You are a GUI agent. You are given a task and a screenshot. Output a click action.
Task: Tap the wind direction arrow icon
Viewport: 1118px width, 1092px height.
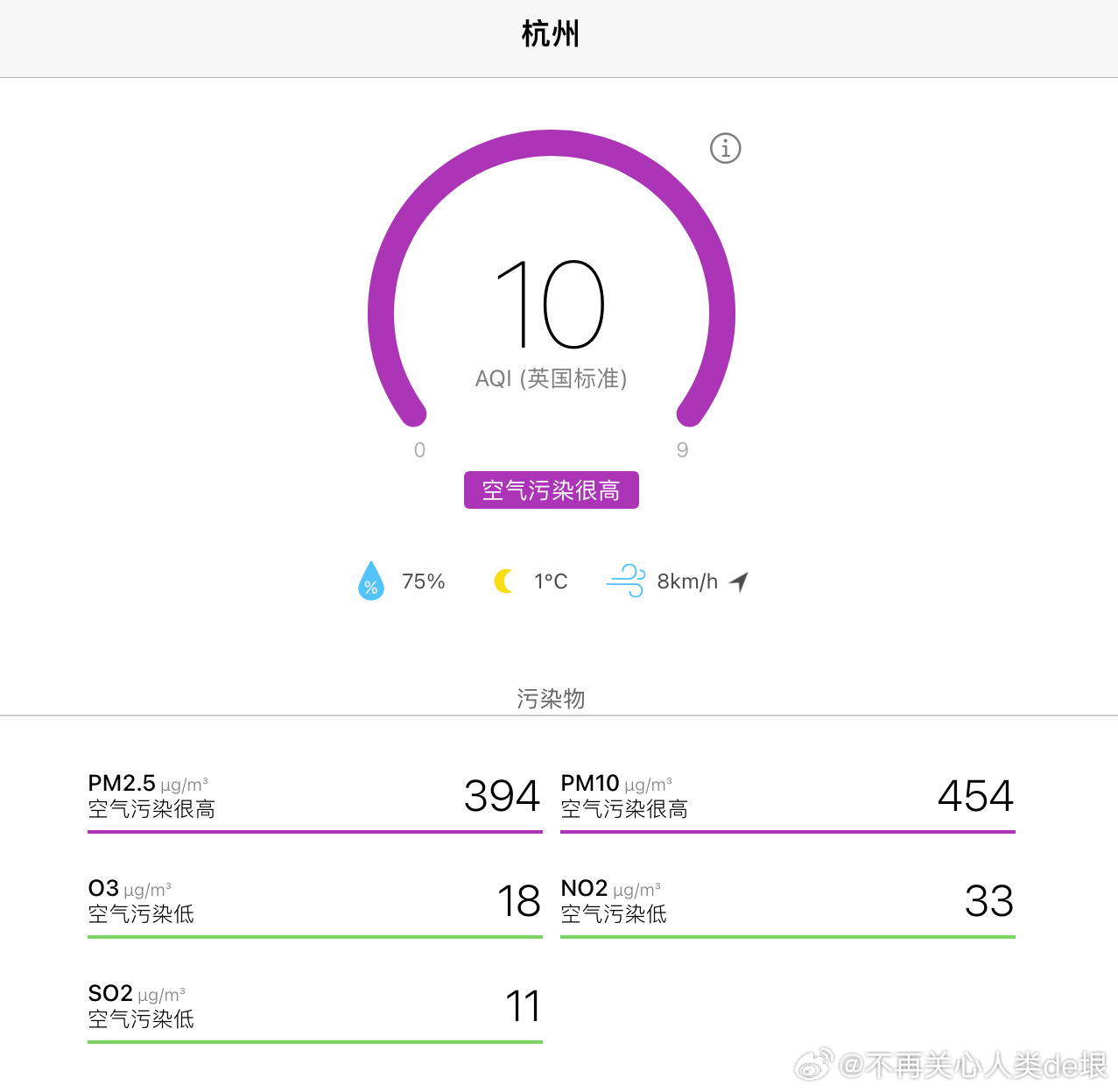pos(740,581)
